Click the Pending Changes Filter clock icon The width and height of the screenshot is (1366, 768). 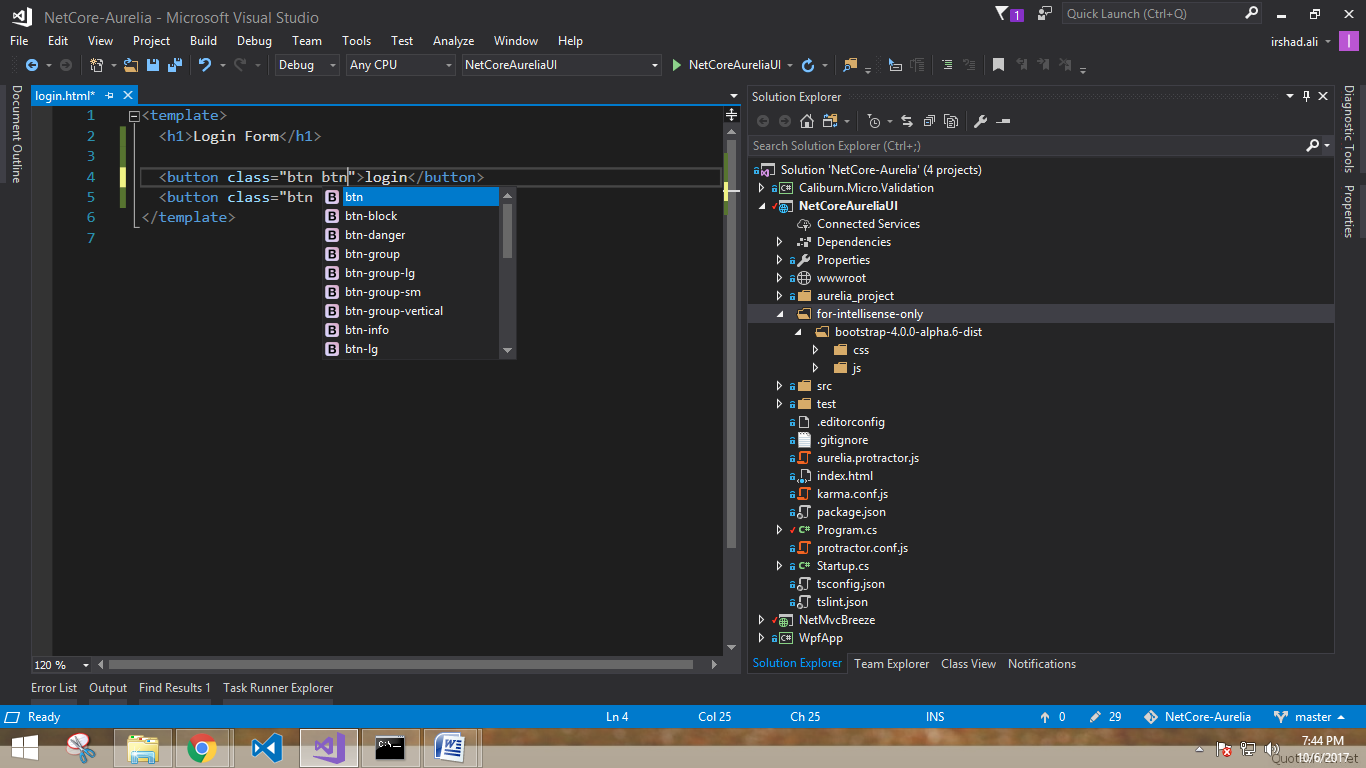click(874, 121)
